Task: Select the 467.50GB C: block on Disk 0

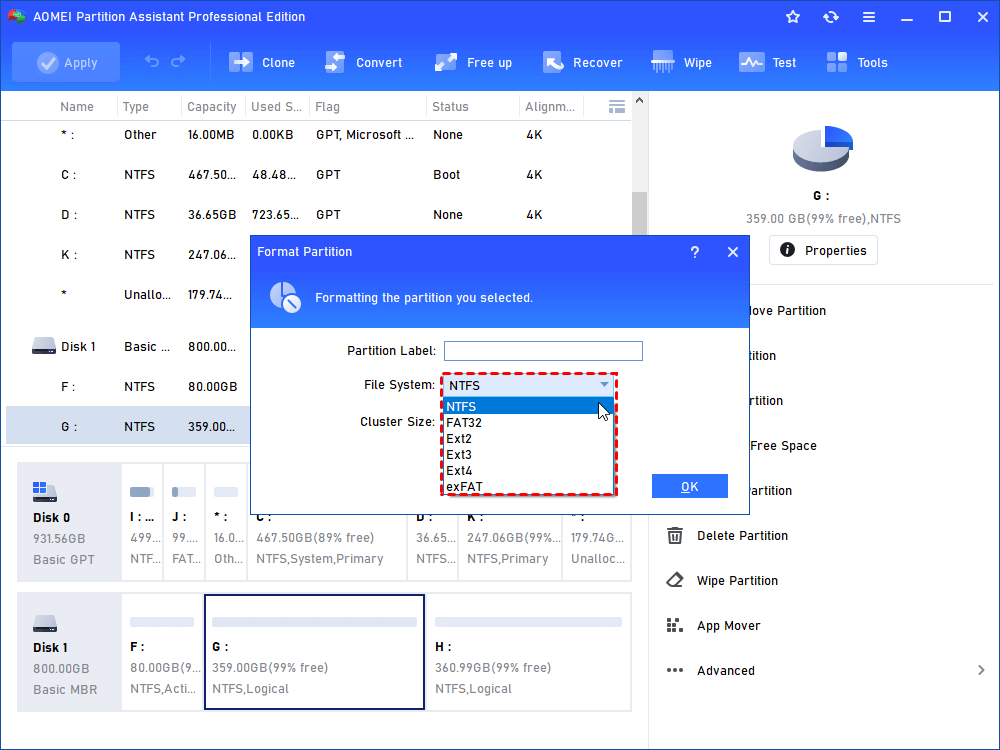Action: (x=327, y=547)
